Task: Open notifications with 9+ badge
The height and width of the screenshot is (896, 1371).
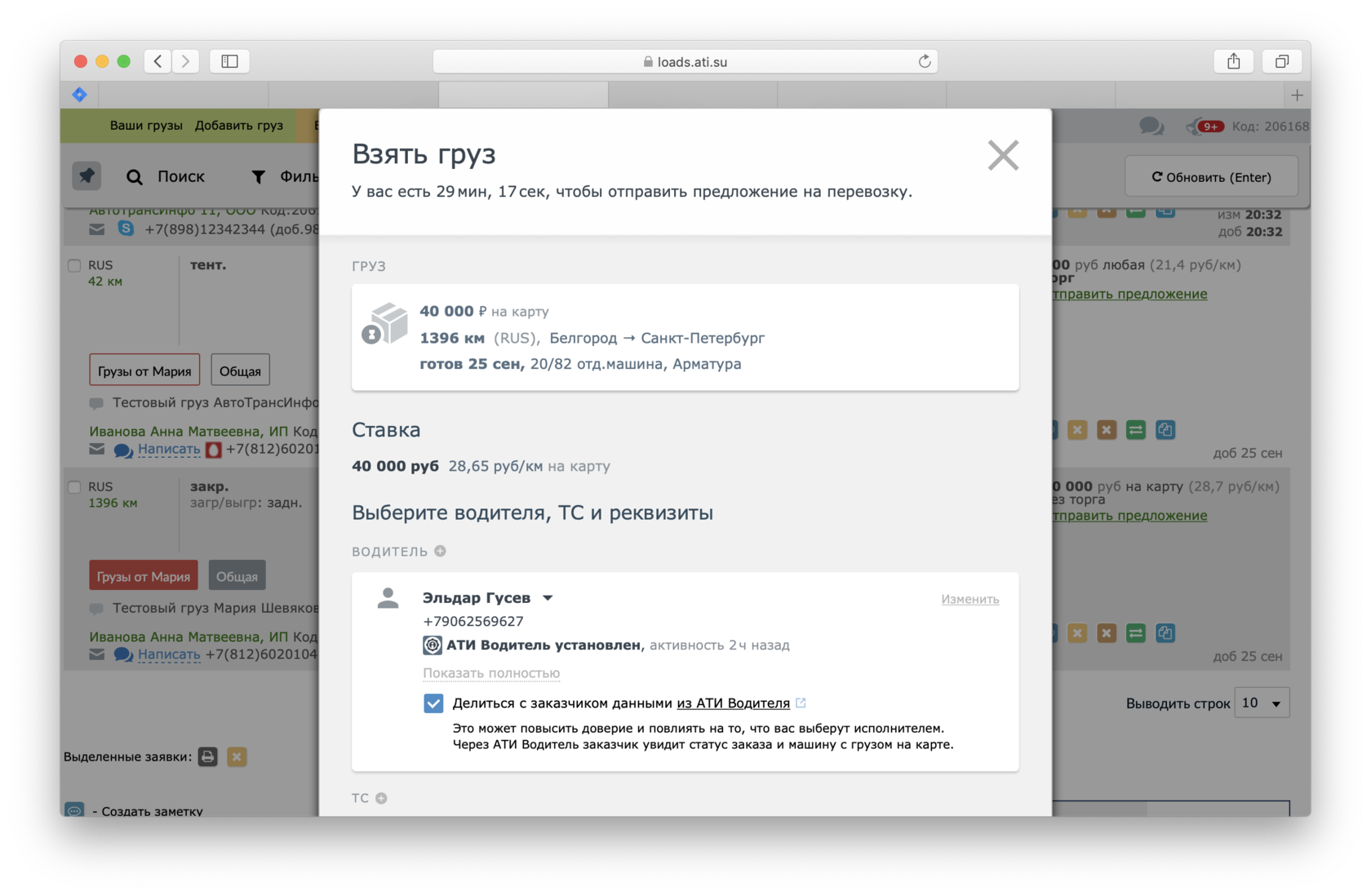Action: (1205, 126)
